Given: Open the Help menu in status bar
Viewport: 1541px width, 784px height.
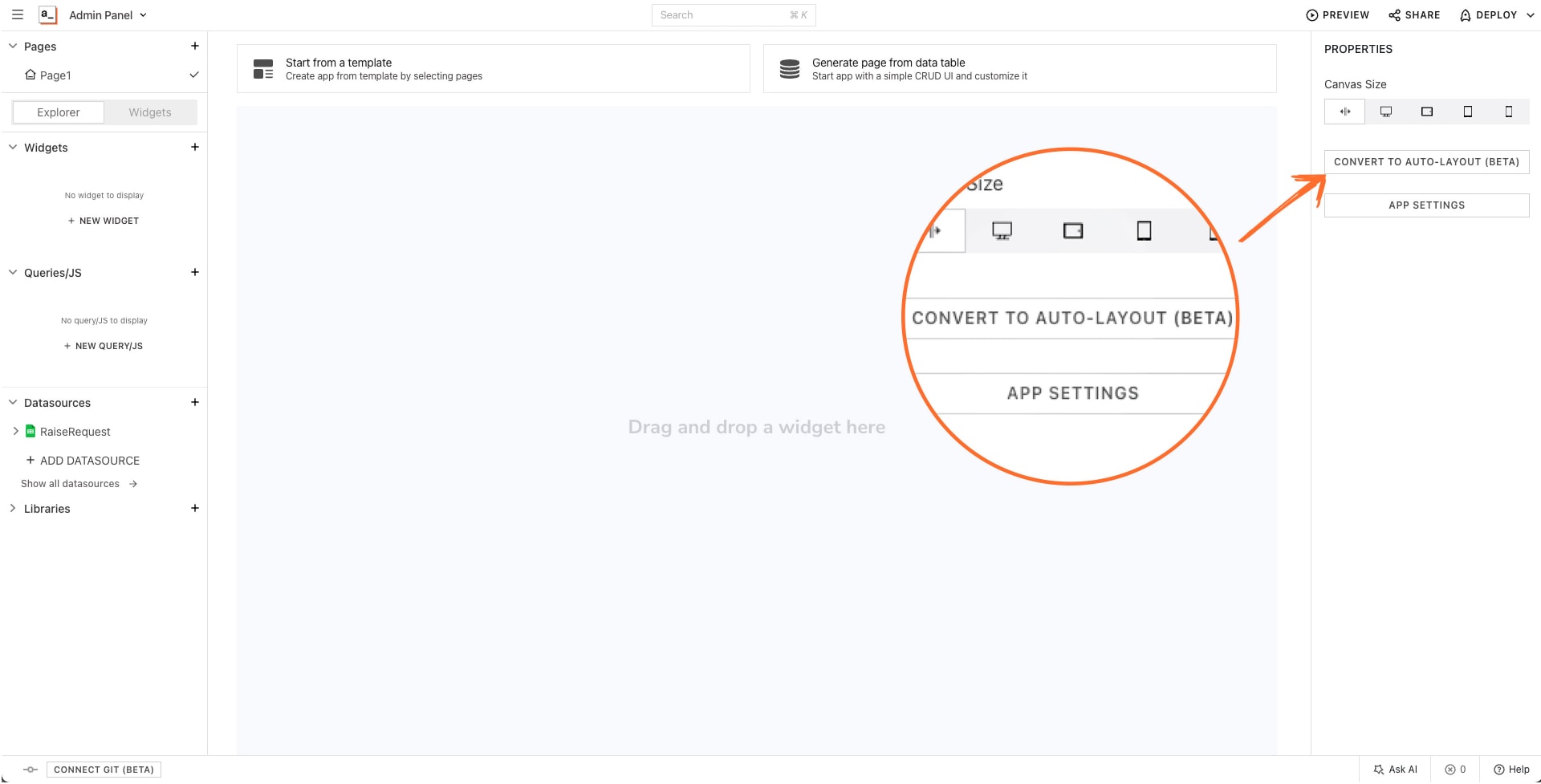Looking at the screenshot, I should 1512,769.
